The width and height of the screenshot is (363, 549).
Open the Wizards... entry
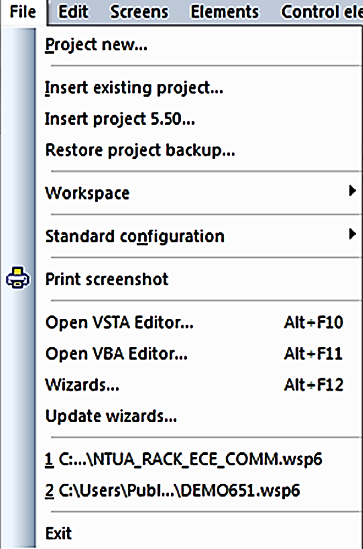(x=199, y=385)
